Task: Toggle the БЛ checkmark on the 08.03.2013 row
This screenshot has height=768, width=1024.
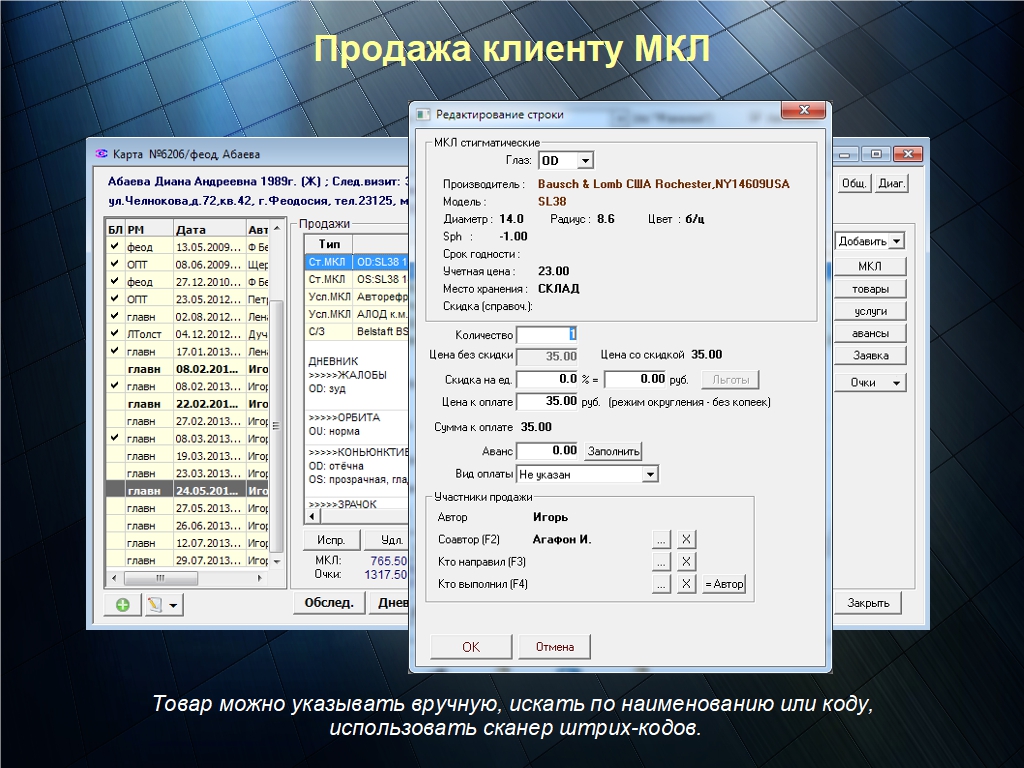Action: (x=114, y=438)
